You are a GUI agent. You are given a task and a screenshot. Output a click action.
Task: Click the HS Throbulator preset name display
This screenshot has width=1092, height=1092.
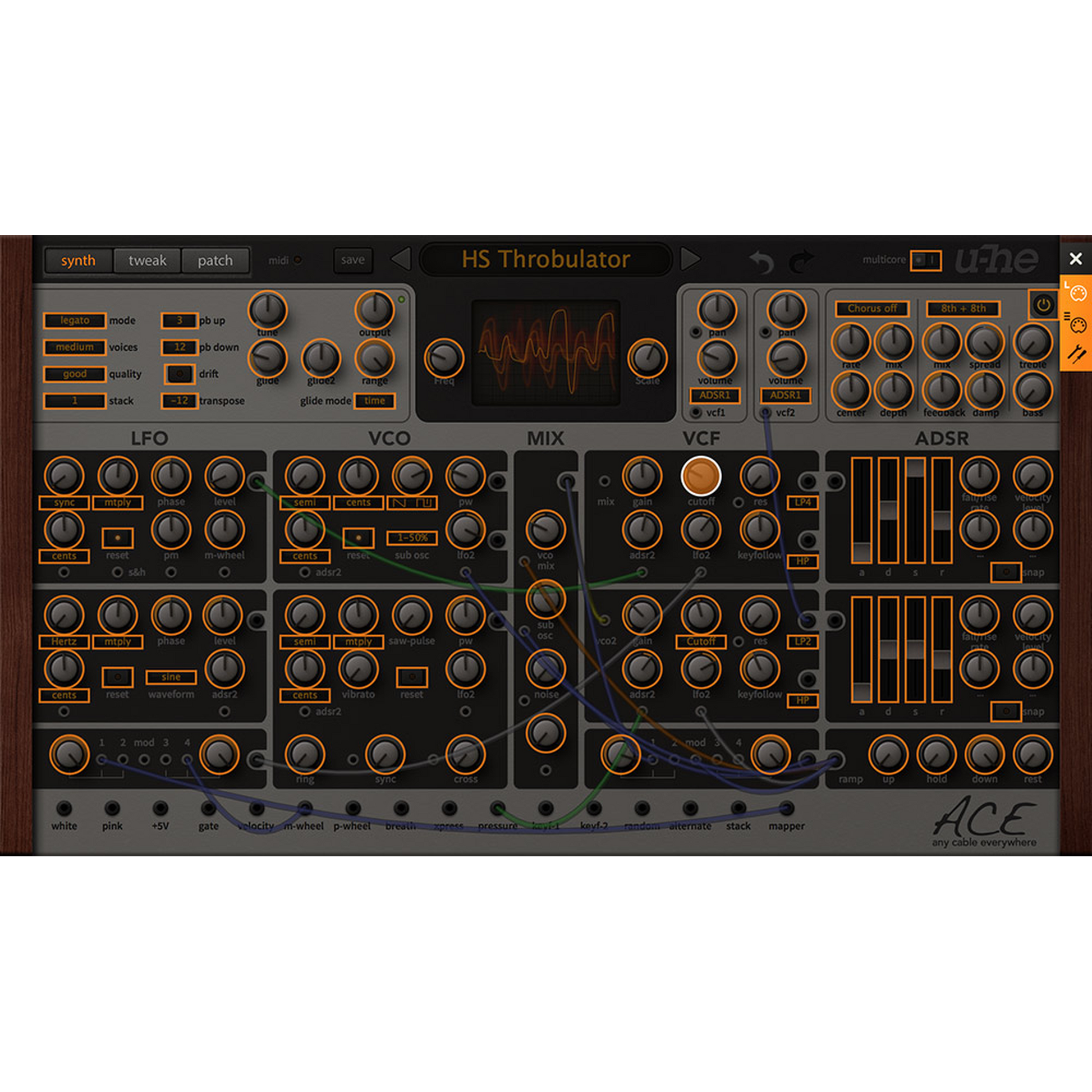click(x=545, y=259)
